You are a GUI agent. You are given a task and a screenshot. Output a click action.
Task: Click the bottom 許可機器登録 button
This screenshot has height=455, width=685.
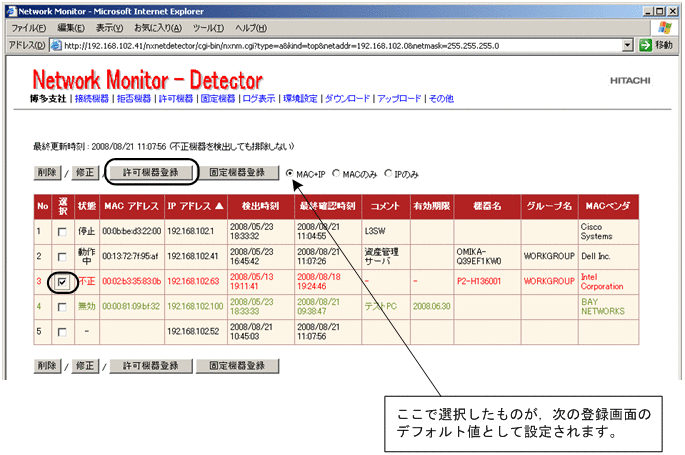151,366
